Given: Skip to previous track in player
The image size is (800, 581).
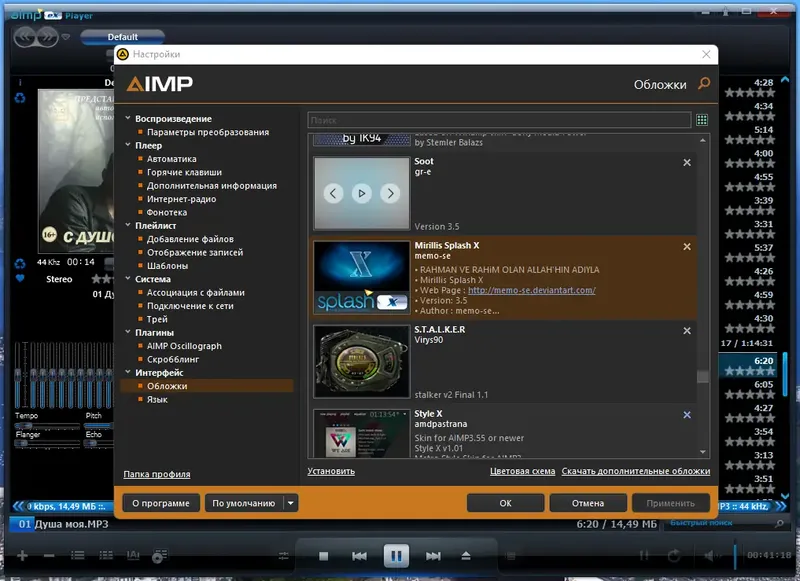Looking at the screenshot, I should [x=359, y=556].
